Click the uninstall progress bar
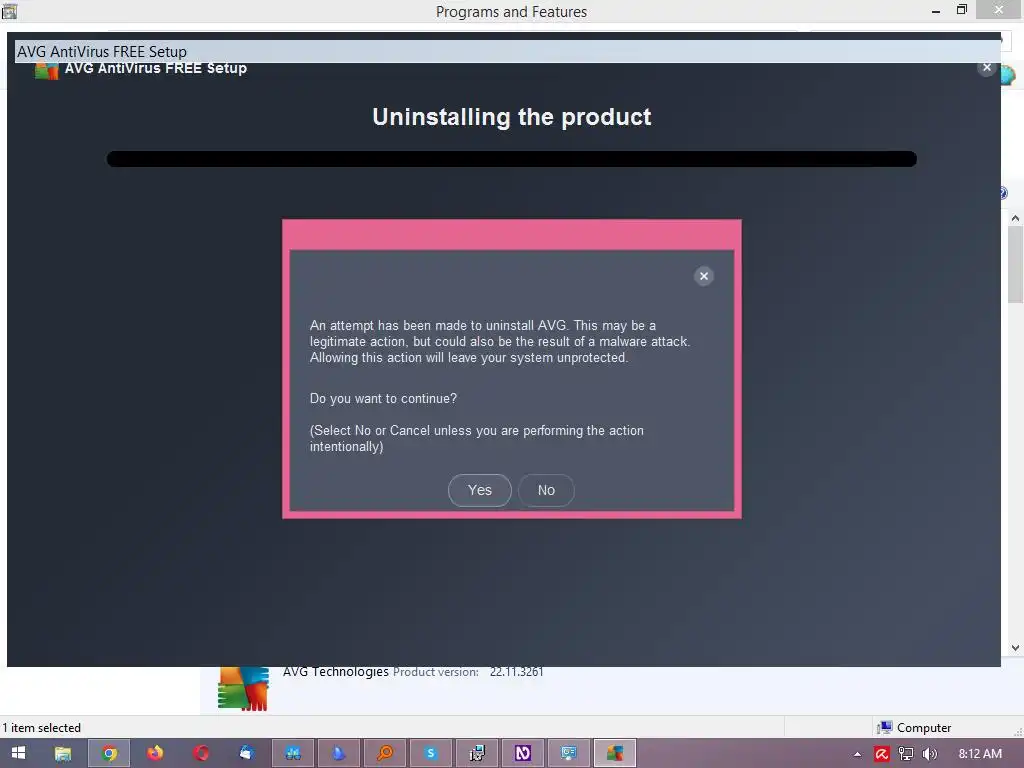Screen dimensions: 1024x768 [x=511, y=159]
